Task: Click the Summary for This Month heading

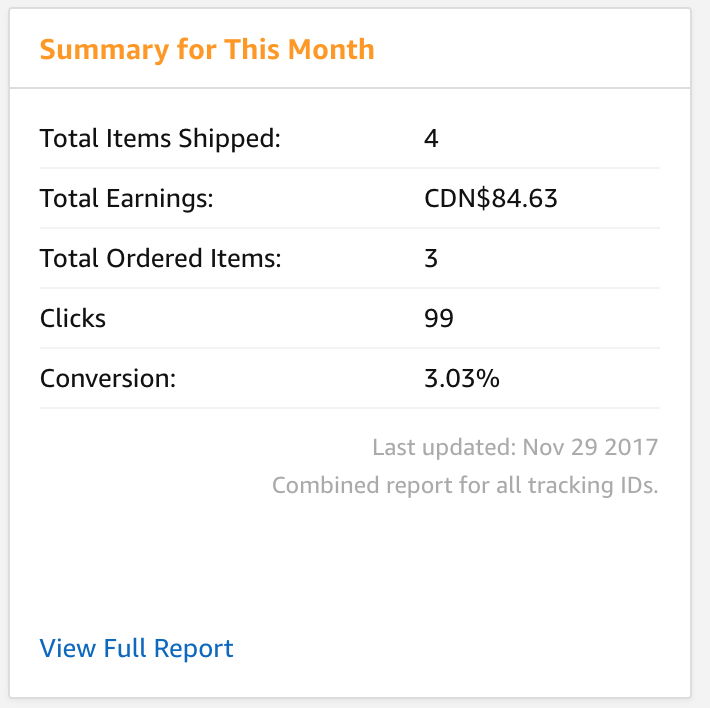Action: click(x=207, y=50)
